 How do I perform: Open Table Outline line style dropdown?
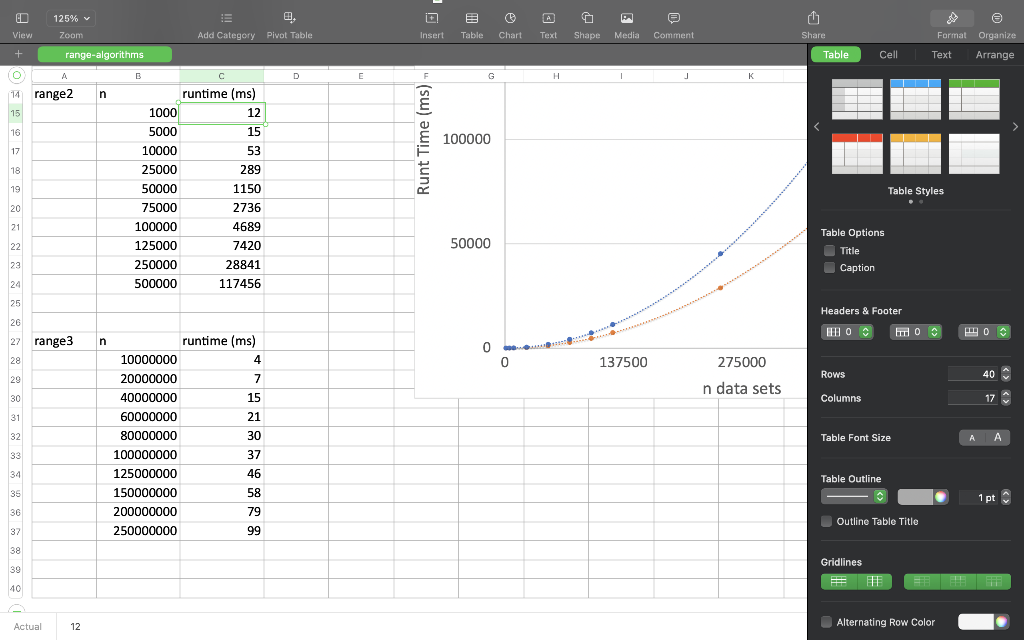click(854, 496)
